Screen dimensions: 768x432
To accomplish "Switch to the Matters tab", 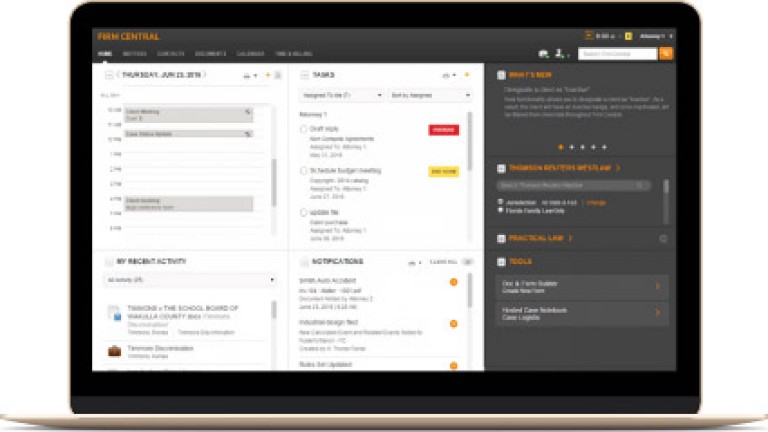I will click(134, 53).
